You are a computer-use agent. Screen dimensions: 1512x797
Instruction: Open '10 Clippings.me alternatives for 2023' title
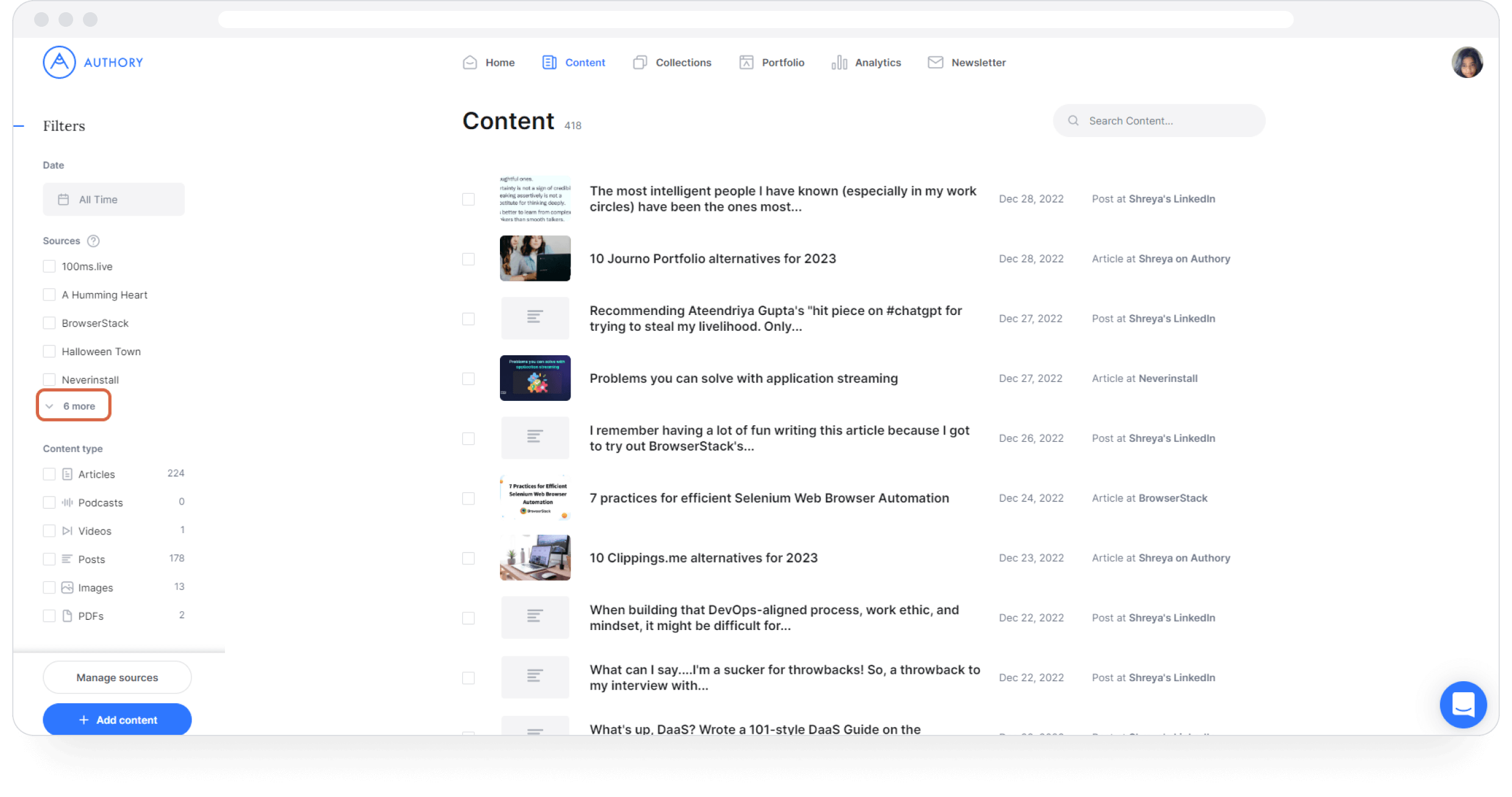tap(704, 558)
